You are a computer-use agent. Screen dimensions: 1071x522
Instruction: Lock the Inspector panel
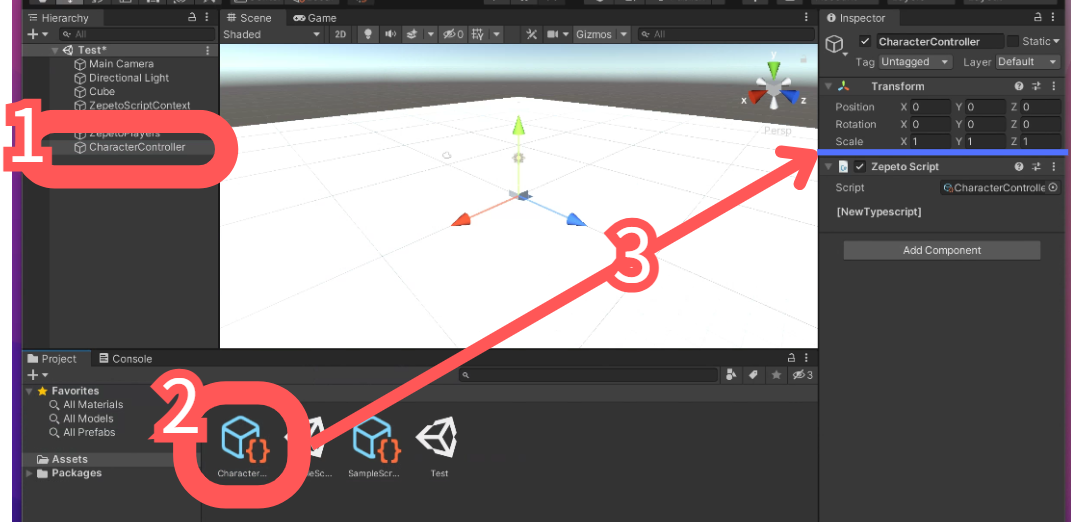pos(1038,18)
